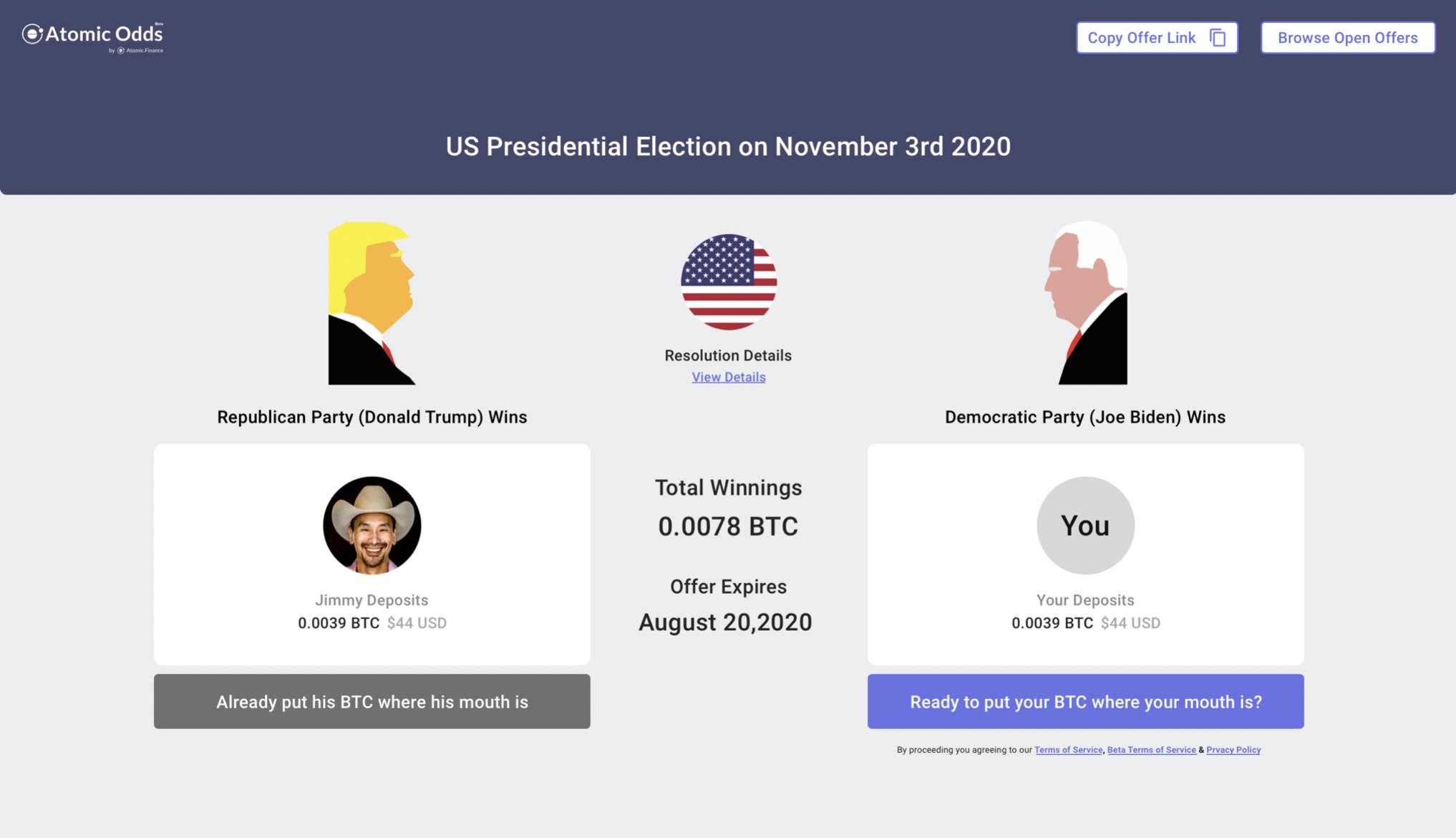The height and width of the screenshot is (838, 1456).
Task: Click the Joe Biden silhouette illustration
Action: coord(1086,303)
